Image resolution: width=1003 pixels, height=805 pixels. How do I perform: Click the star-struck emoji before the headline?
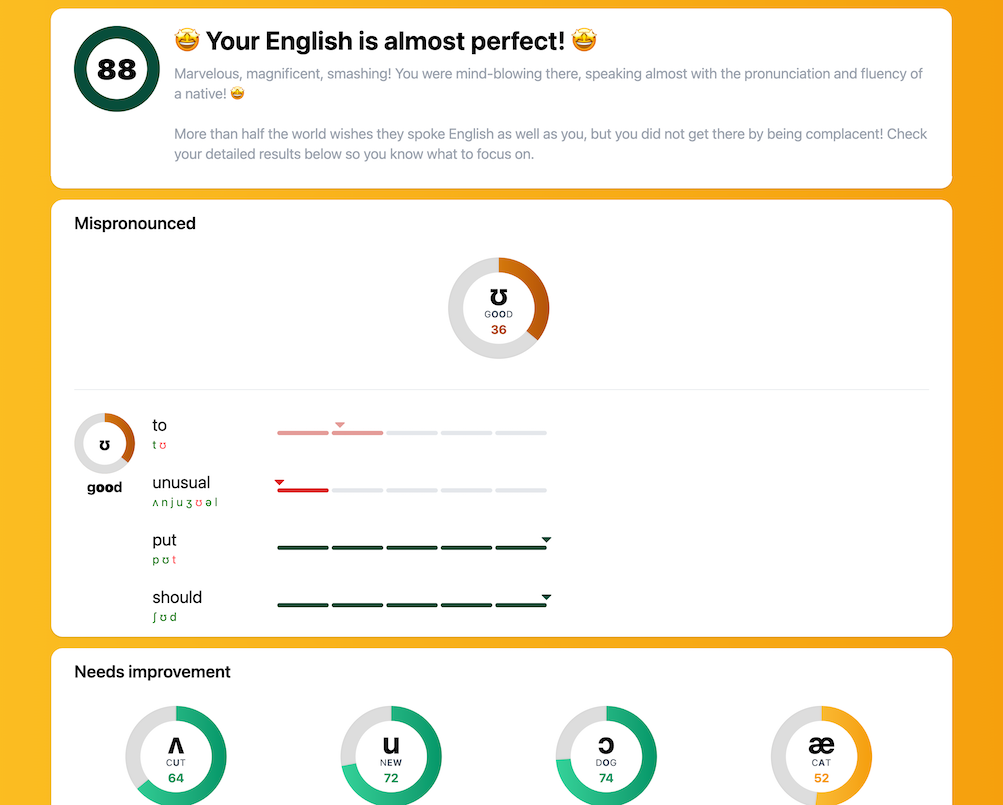click(187, 41)
